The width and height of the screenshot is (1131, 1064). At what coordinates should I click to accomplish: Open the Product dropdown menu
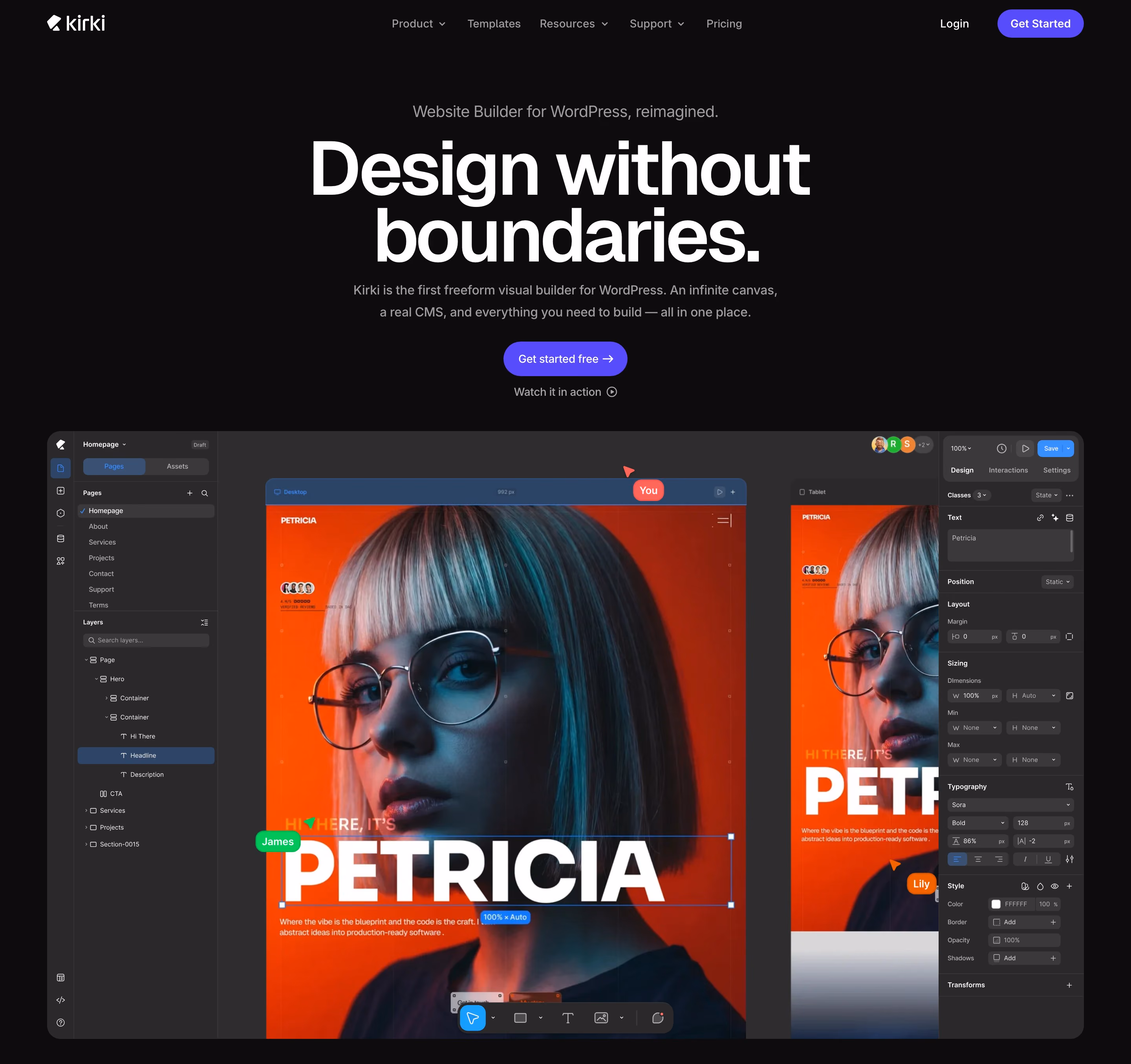pos(419,24)
